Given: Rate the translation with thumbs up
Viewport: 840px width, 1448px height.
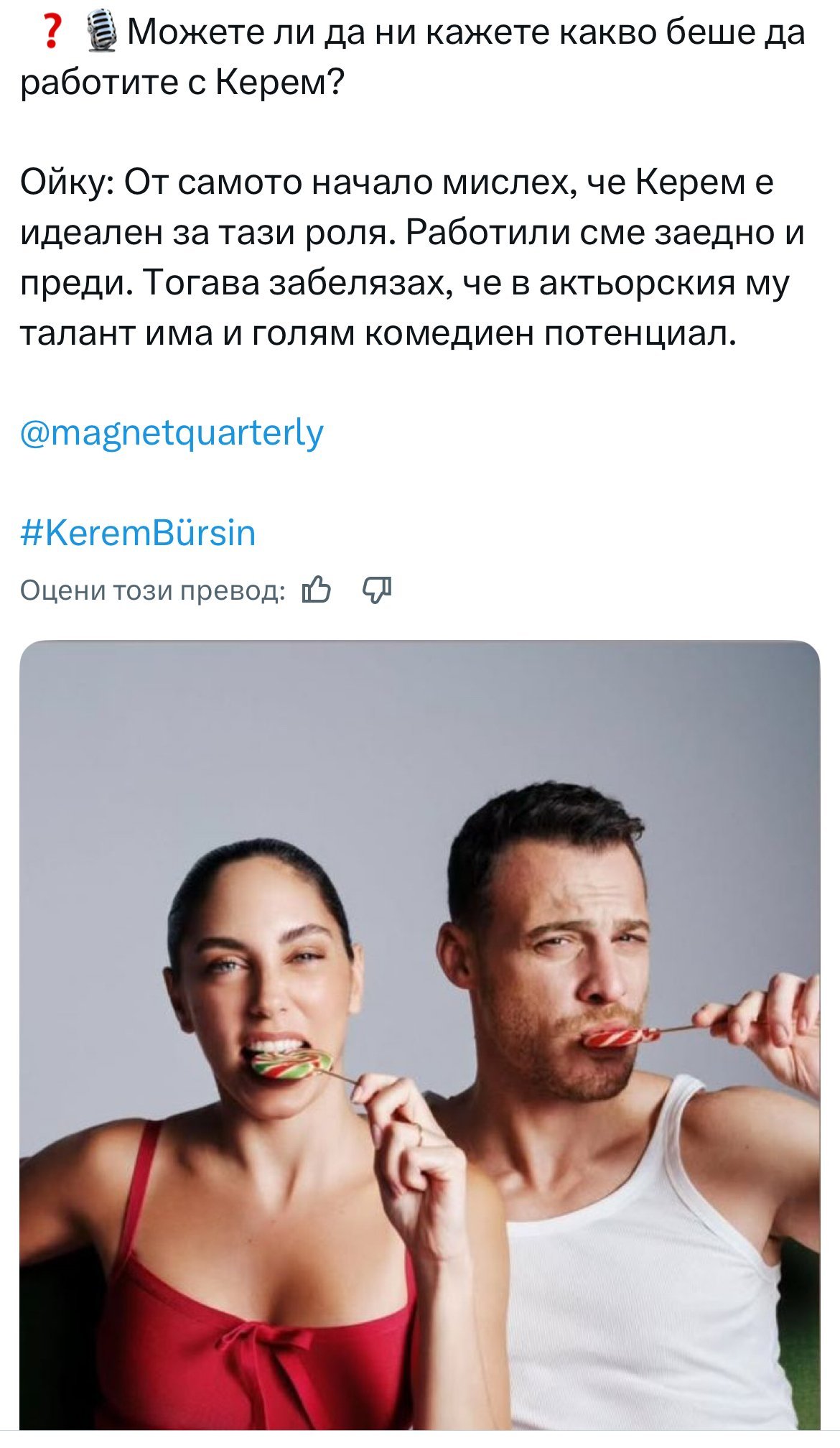Looking at the screenshot, I should click(317, 590).
